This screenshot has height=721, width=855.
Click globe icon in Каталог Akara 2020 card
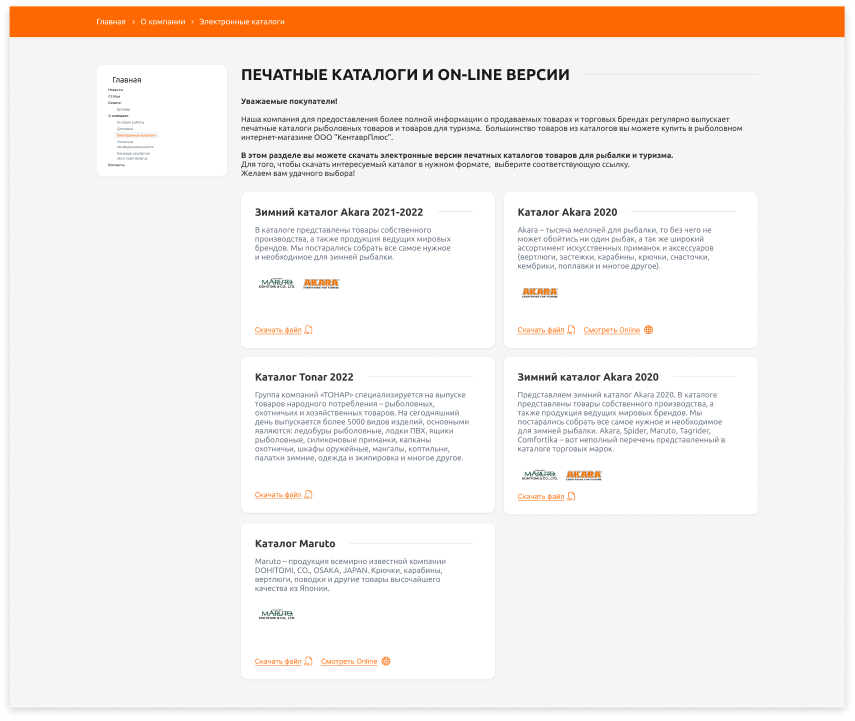(x=649, y=330)
